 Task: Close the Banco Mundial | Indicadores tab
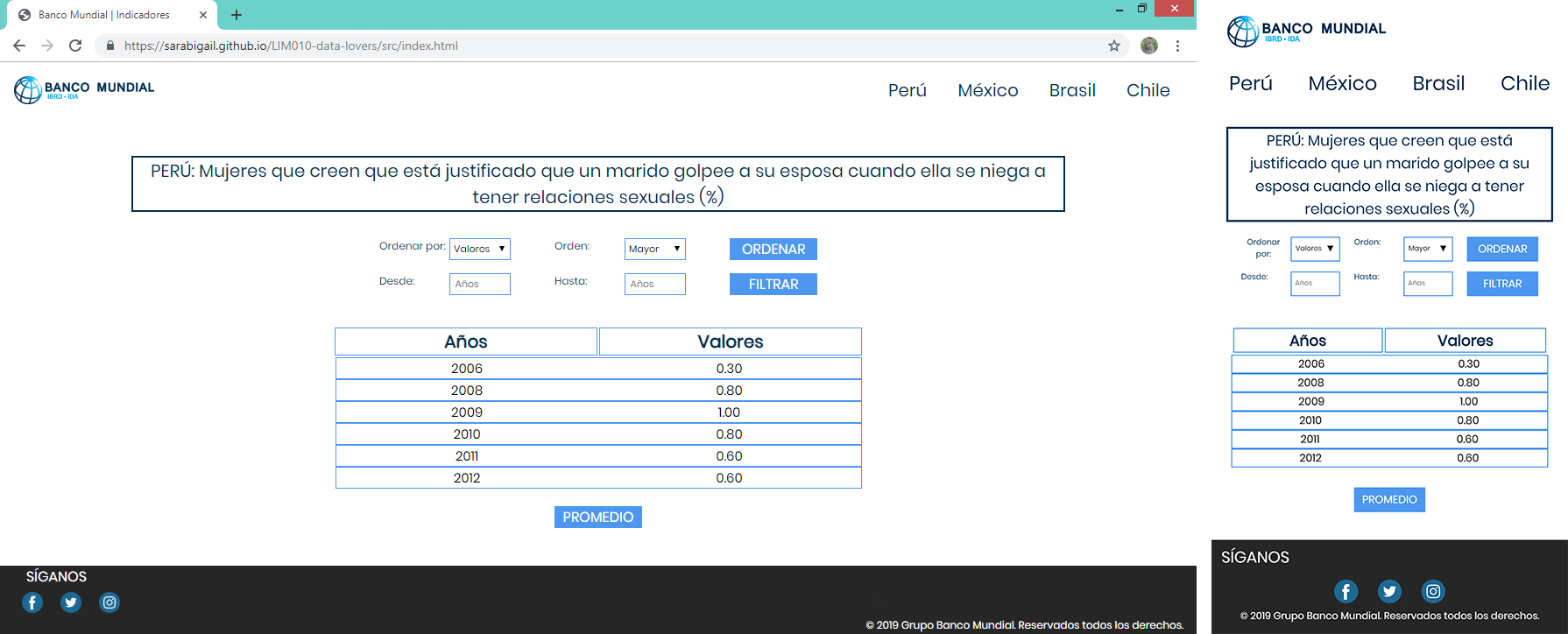[x=203, y=15]
